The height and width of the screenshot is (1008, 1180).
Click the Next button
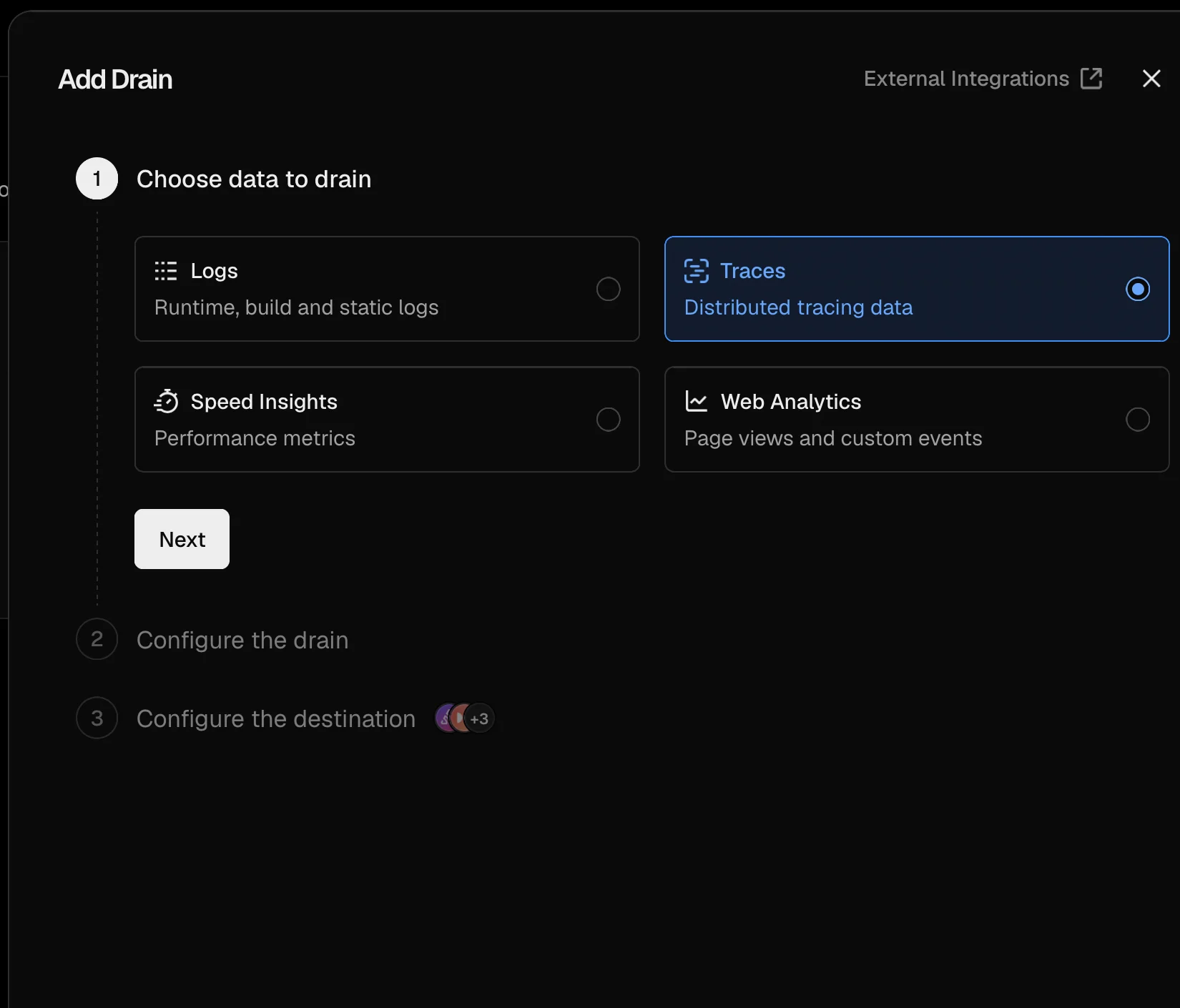[x=182, y=539]
